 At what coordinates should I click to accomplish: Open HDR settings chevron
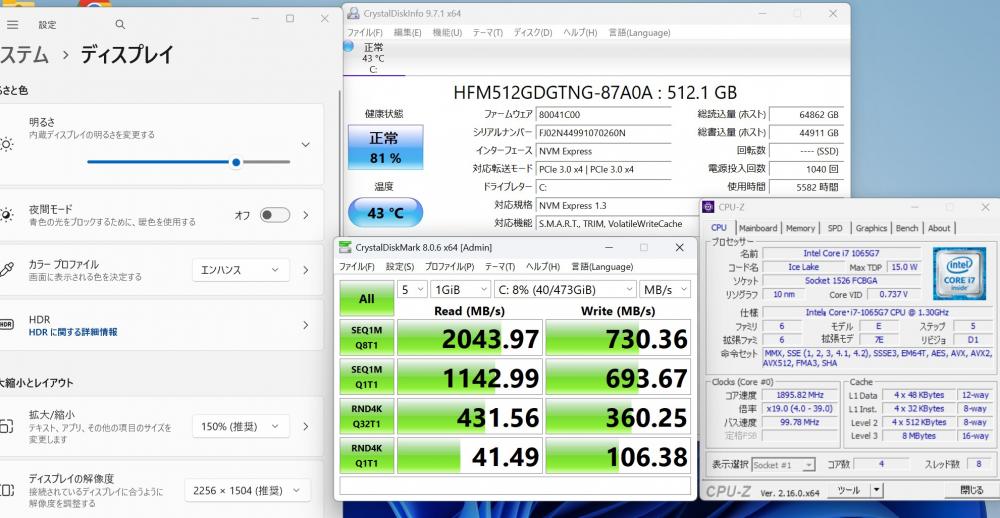(x=305, y=325)
